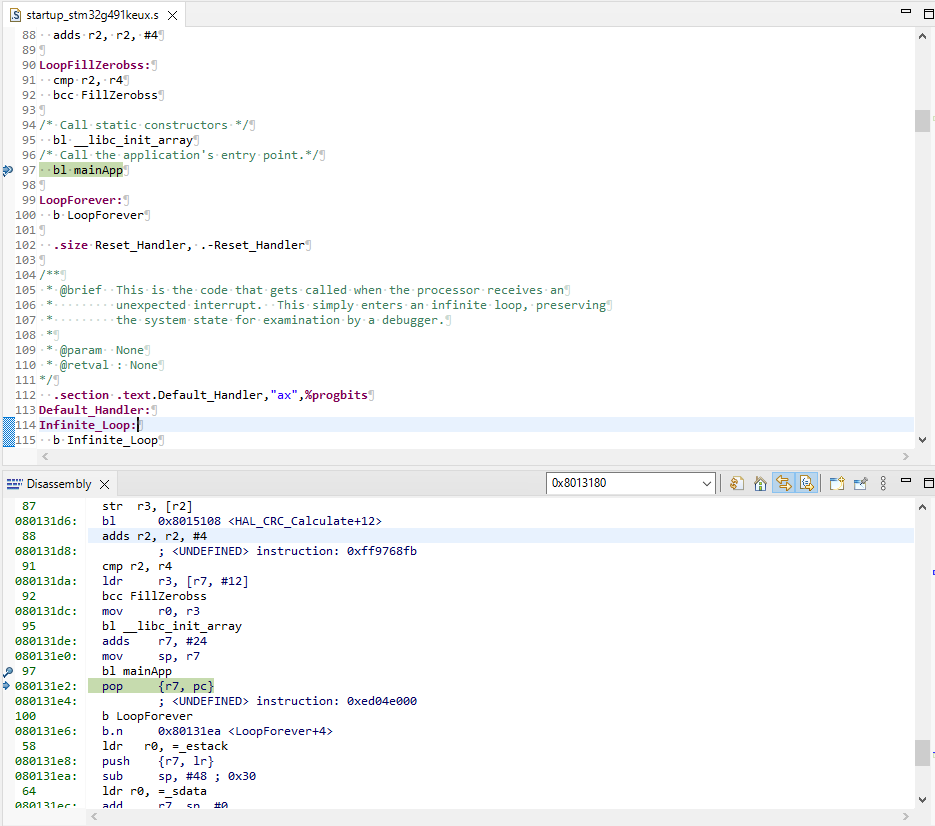This screenshot has height=826, width=935.
Task: Click editor horizontal scroll left arrow
Action: tap(45, 456)
